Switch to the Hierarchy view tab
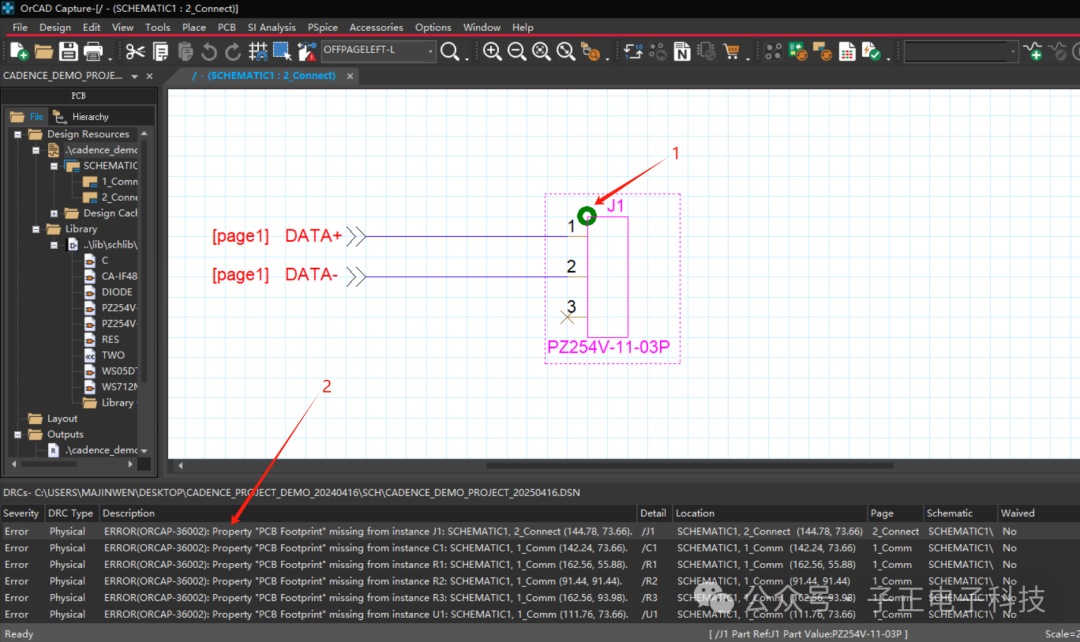This screenshot has width=1080, height=642. click(x=82, y=116)
